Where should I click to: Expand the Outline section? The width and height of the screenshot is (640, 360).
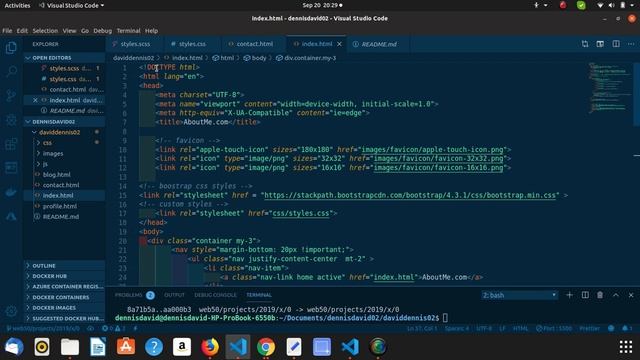click(64, 266)
